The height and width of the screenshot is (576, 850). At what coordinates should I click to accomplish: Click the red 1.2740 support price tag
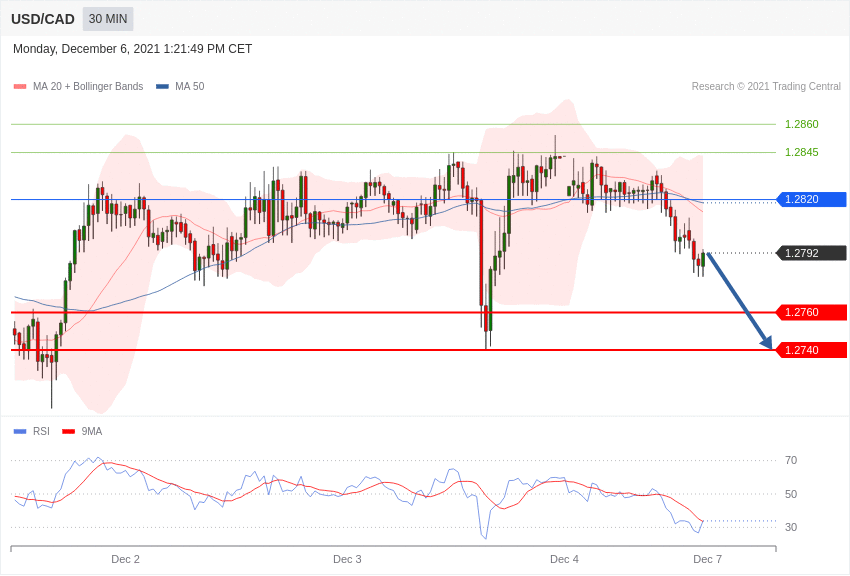812,350
